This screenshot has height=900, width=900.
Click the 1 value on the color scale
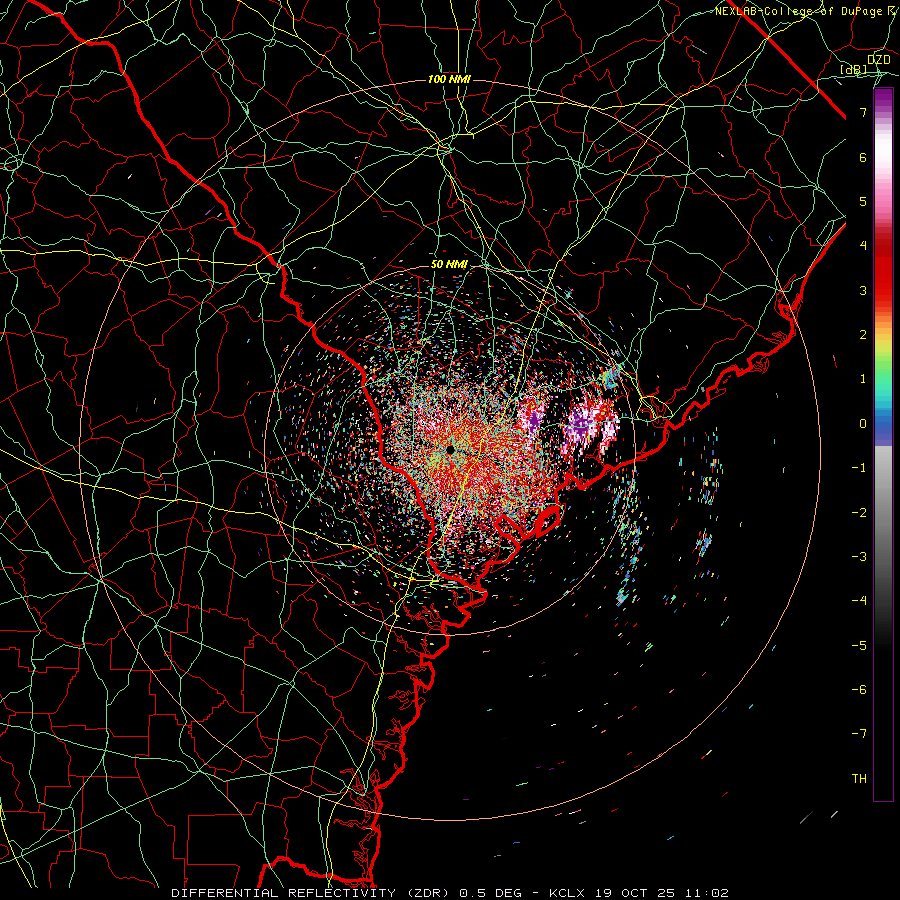pyautogui.click(x=863, y=379)
